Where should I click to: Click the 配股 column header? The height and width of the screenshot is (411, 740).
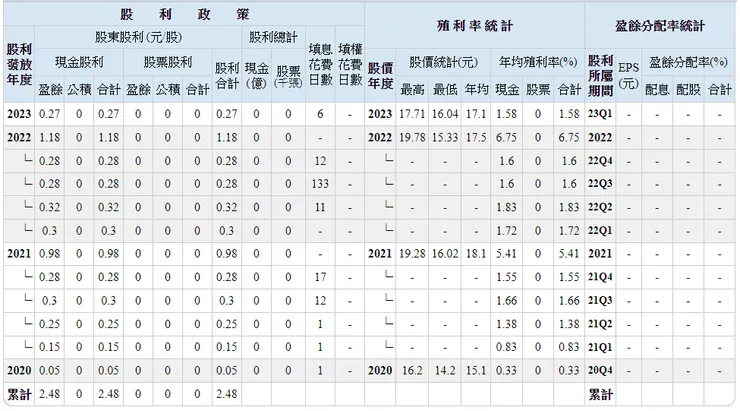click(688, 89)
